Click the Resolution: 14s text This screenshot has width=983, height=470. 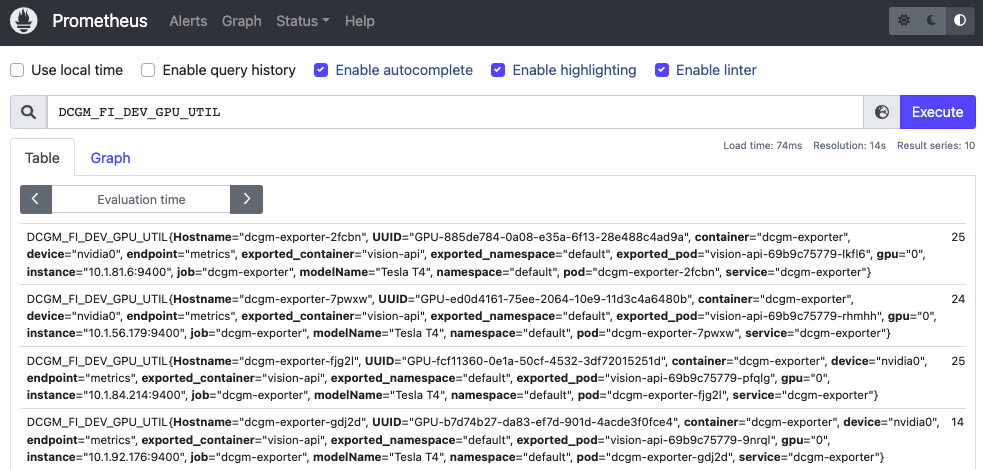(849, 145)
